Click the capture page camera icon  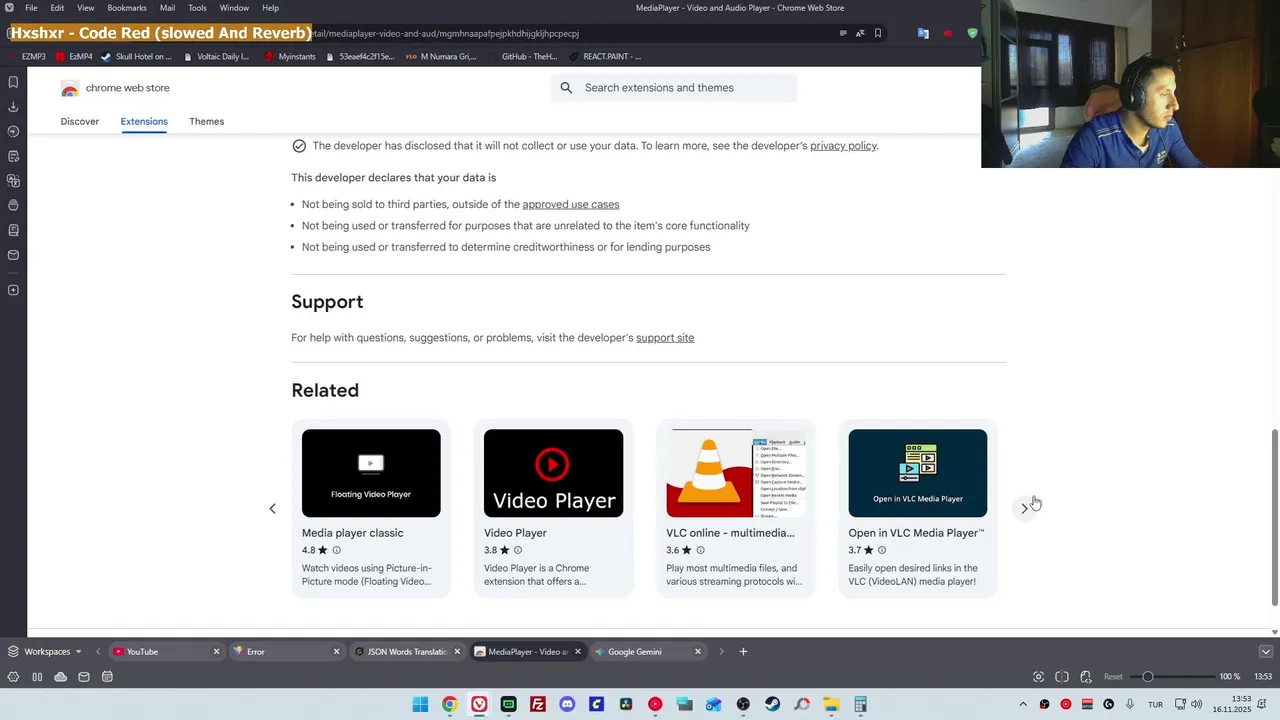click(1038, 677)
